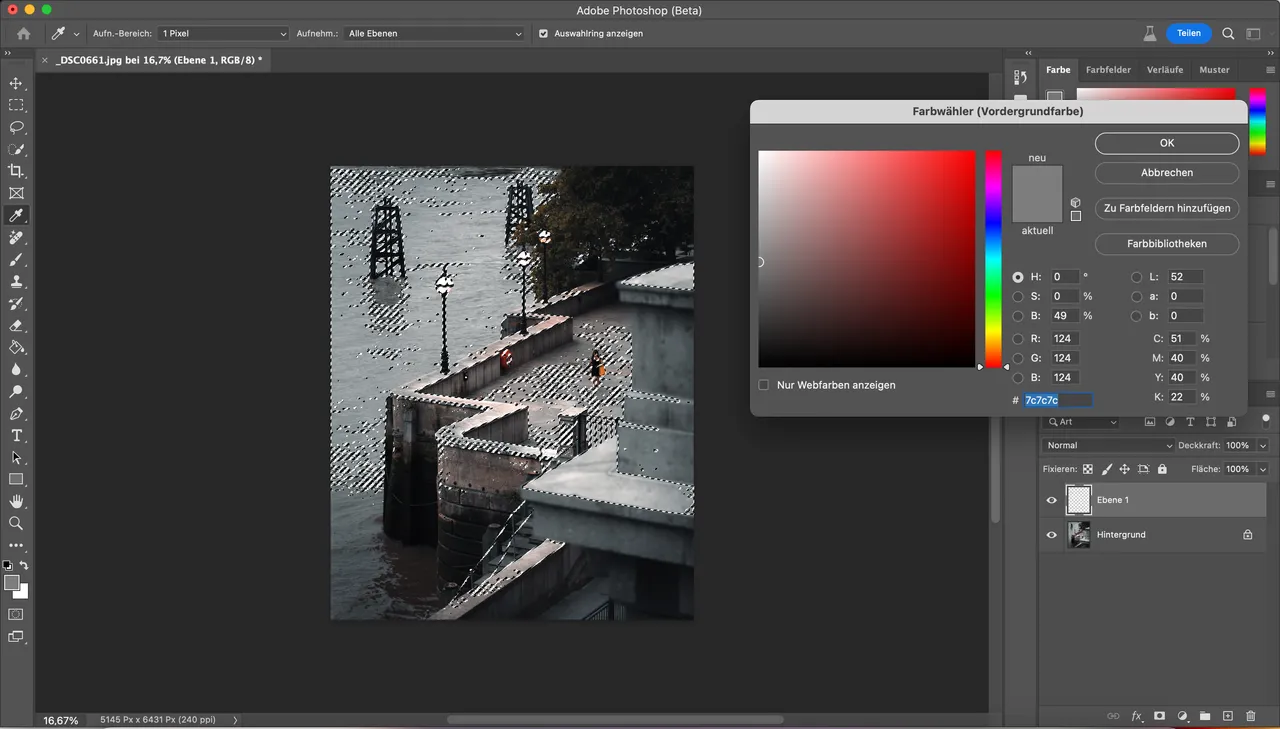Click the Home icon in options bar
Screen dimensions: 1280x729
click(24, 33)
